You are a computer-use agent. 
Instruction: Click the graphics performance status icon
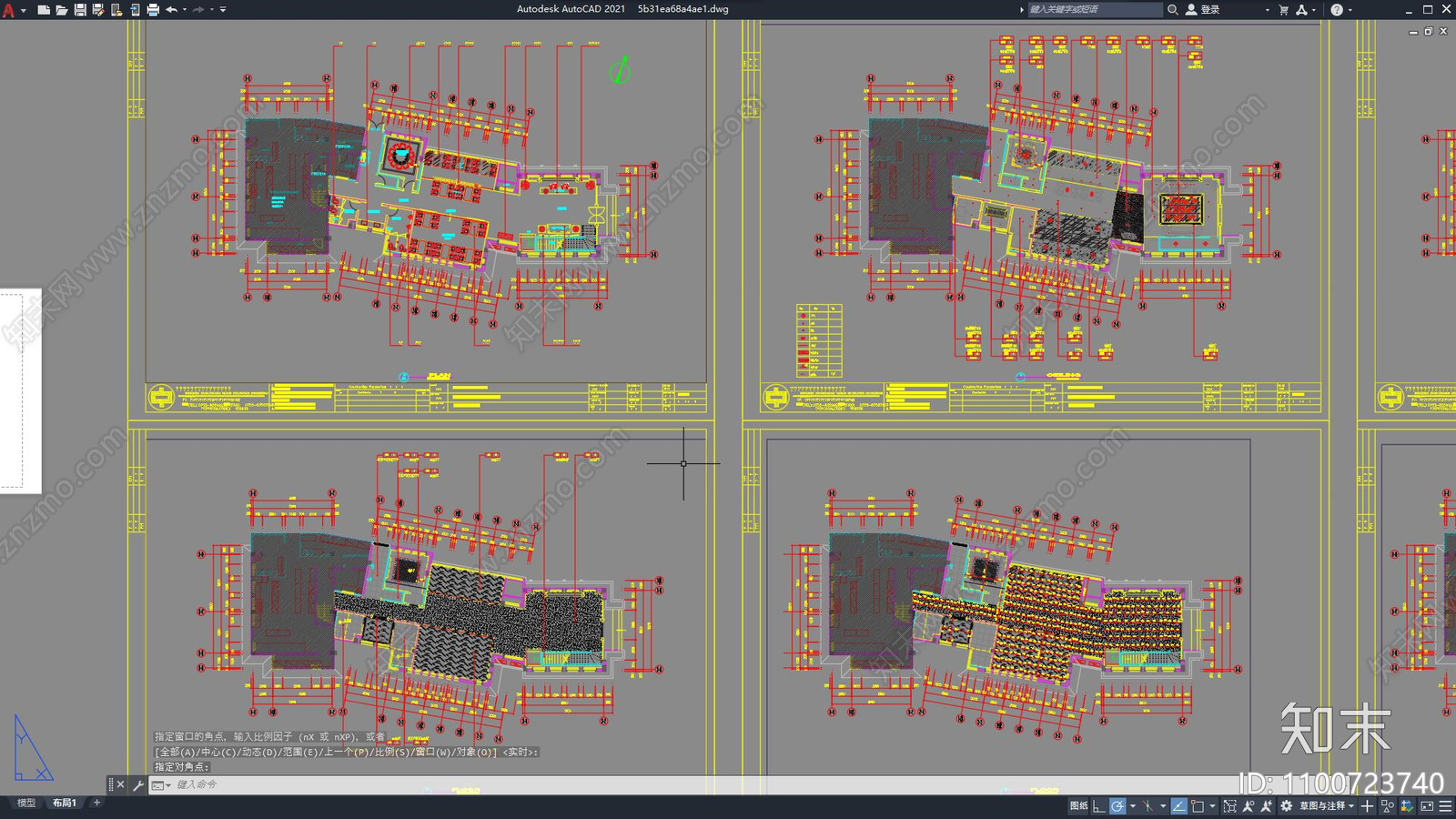pyautogui.click(x=1407, y=806)
